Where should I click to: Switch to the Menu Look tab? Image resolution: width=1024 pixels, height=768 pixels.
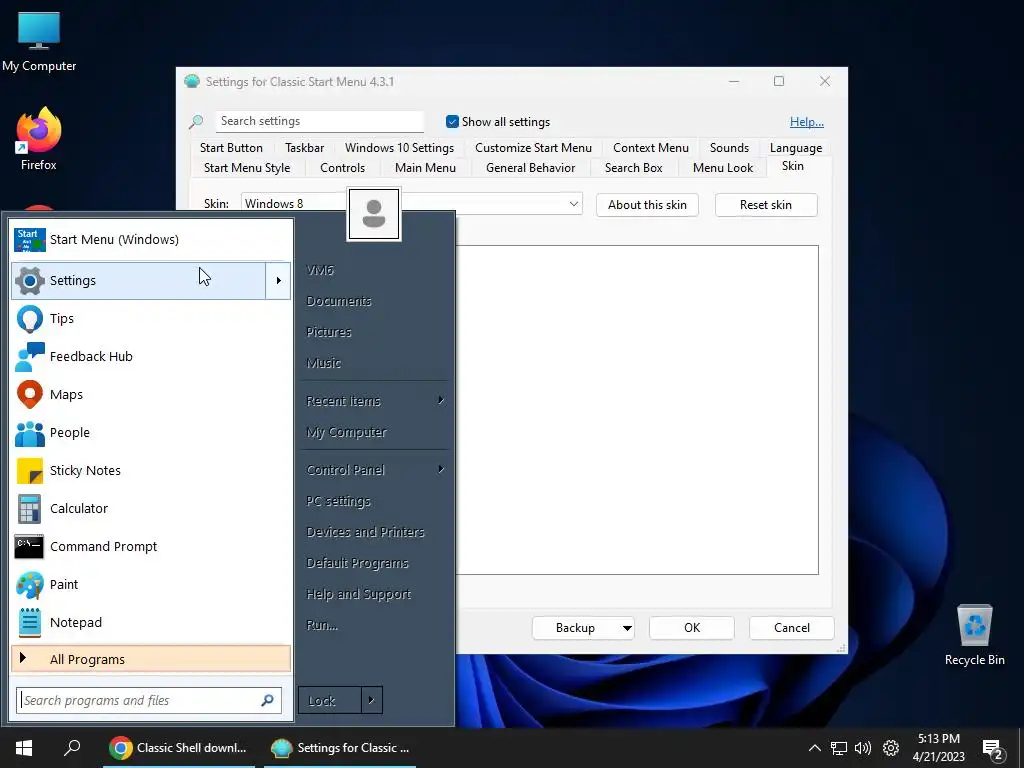(722, 168)
